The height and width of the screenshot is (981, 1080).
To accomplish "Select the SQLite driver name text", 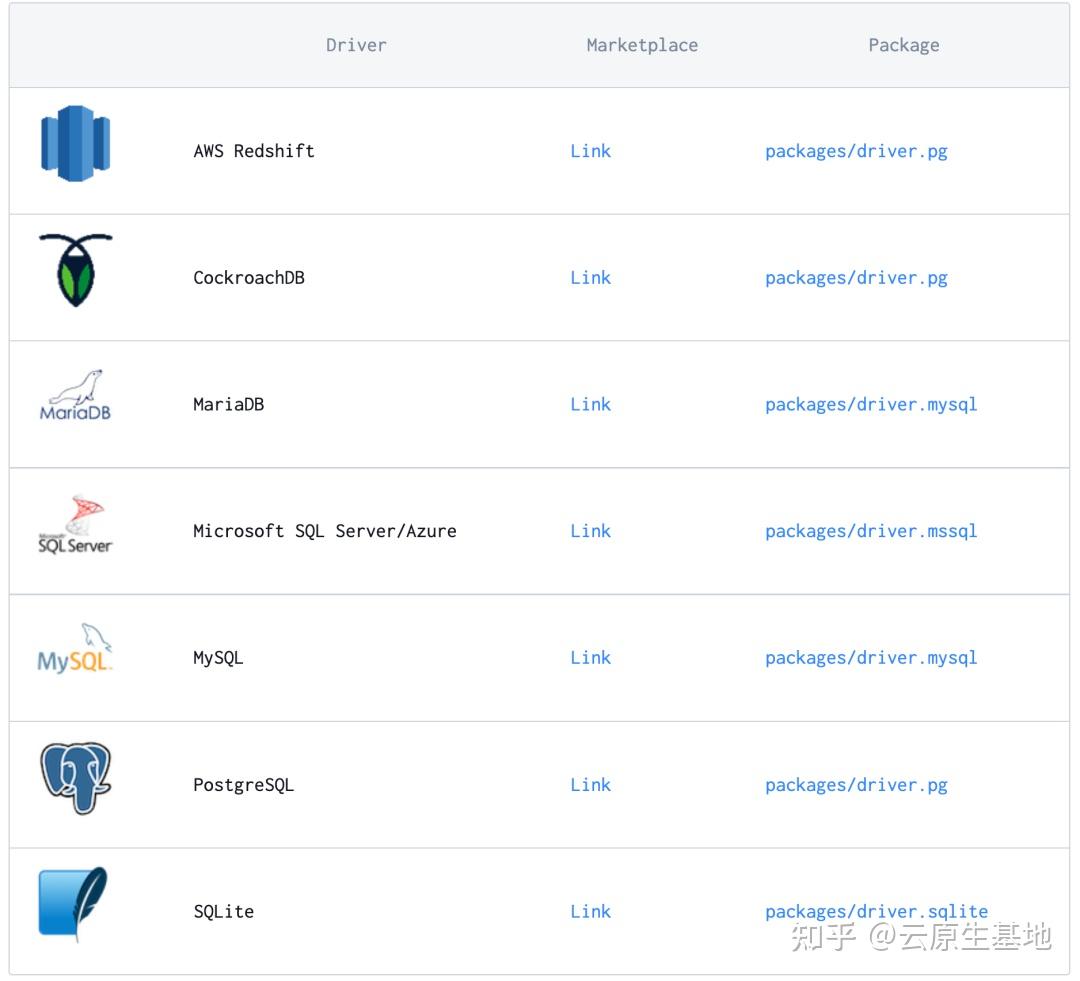I will [224, 911].
